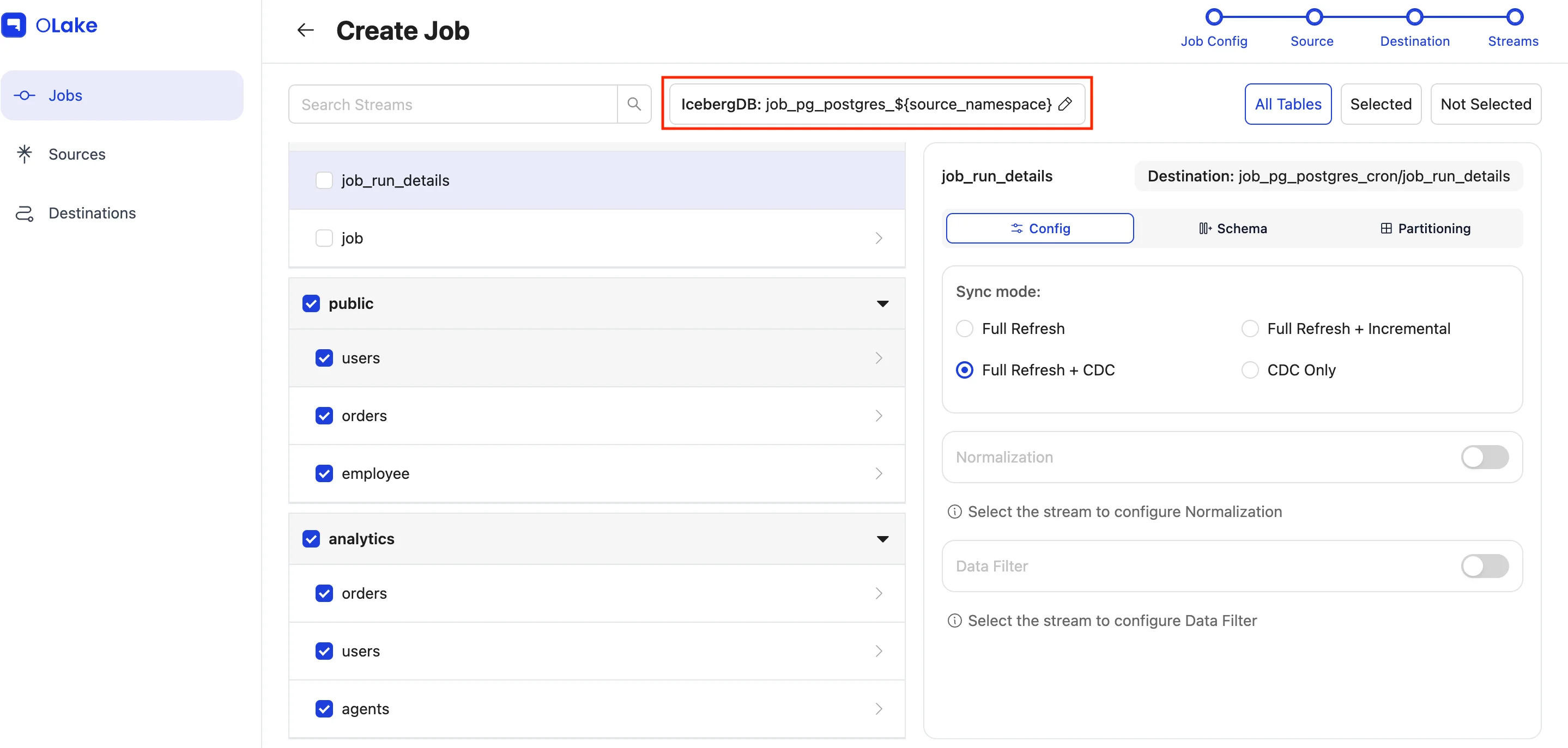Collapse the analytics namespace group
The width and height of the screenshot is (1568, 748).
click(x=882, y=539)
